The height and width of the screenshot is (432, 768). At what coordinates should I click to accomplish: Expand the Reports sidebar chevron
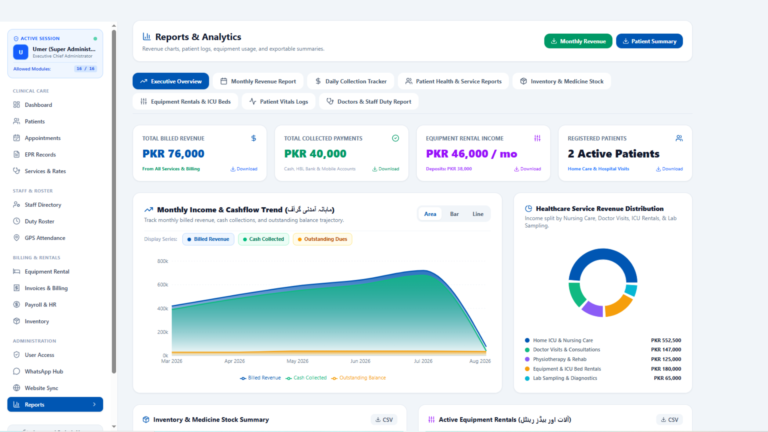click(95, 405)
